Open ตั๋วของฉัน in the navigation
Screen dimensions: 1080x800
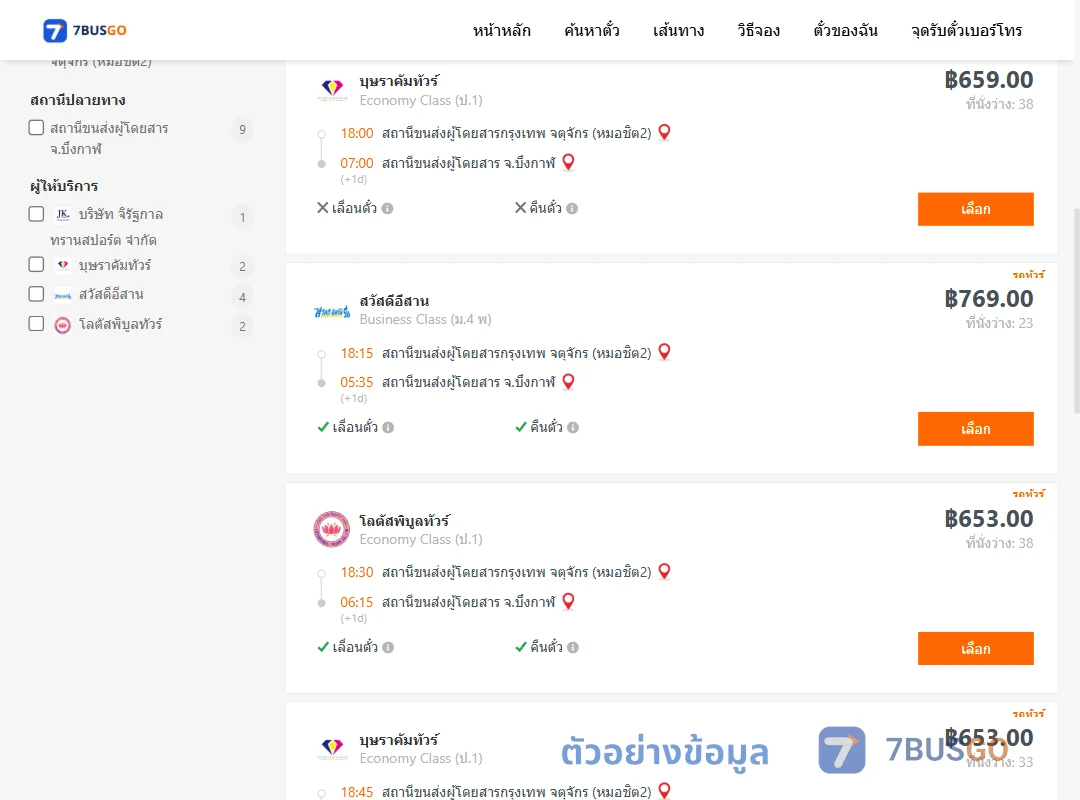(x=845, y=30)
